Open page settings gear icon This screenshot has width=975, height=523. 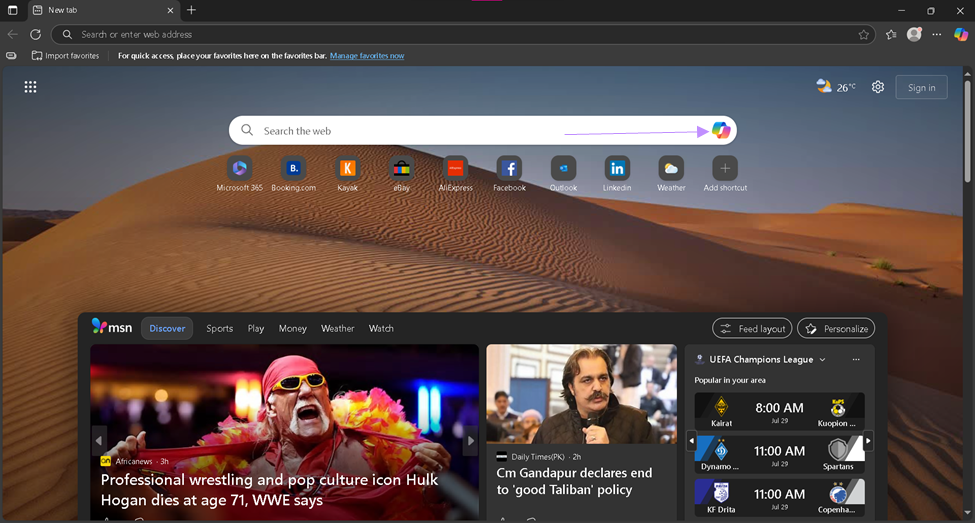[877, 87]
